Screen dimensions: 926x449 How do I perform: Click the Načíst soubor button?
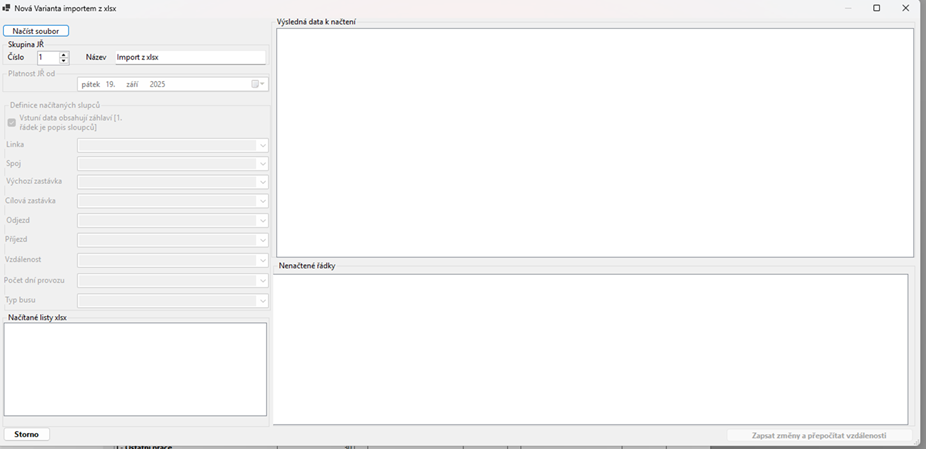pyautogui.click(x=36, y=31)
